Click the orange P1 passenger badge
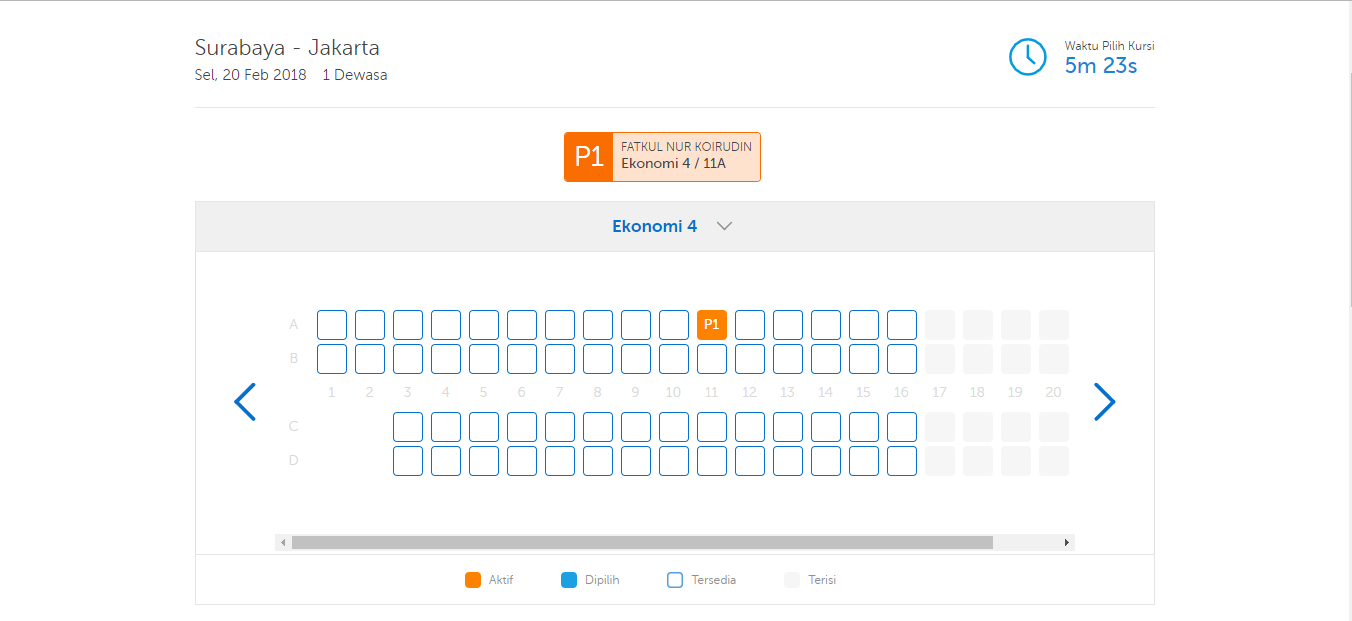The image size is (1352, 621). (x=589, y=157)
